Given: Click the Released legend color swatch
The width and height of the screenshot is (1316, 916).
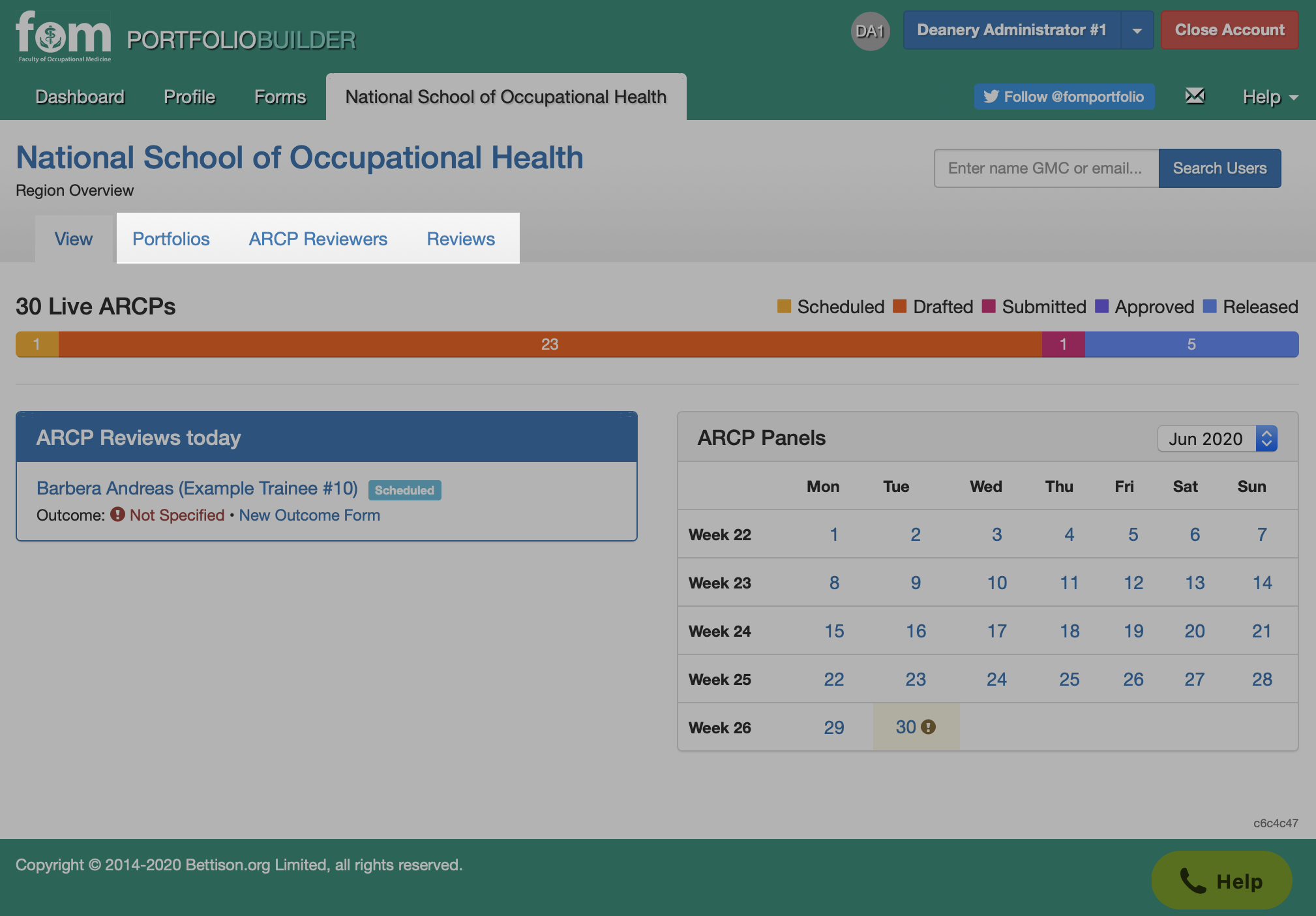Looking at the screenshot, I should (x=1210, y=306).
